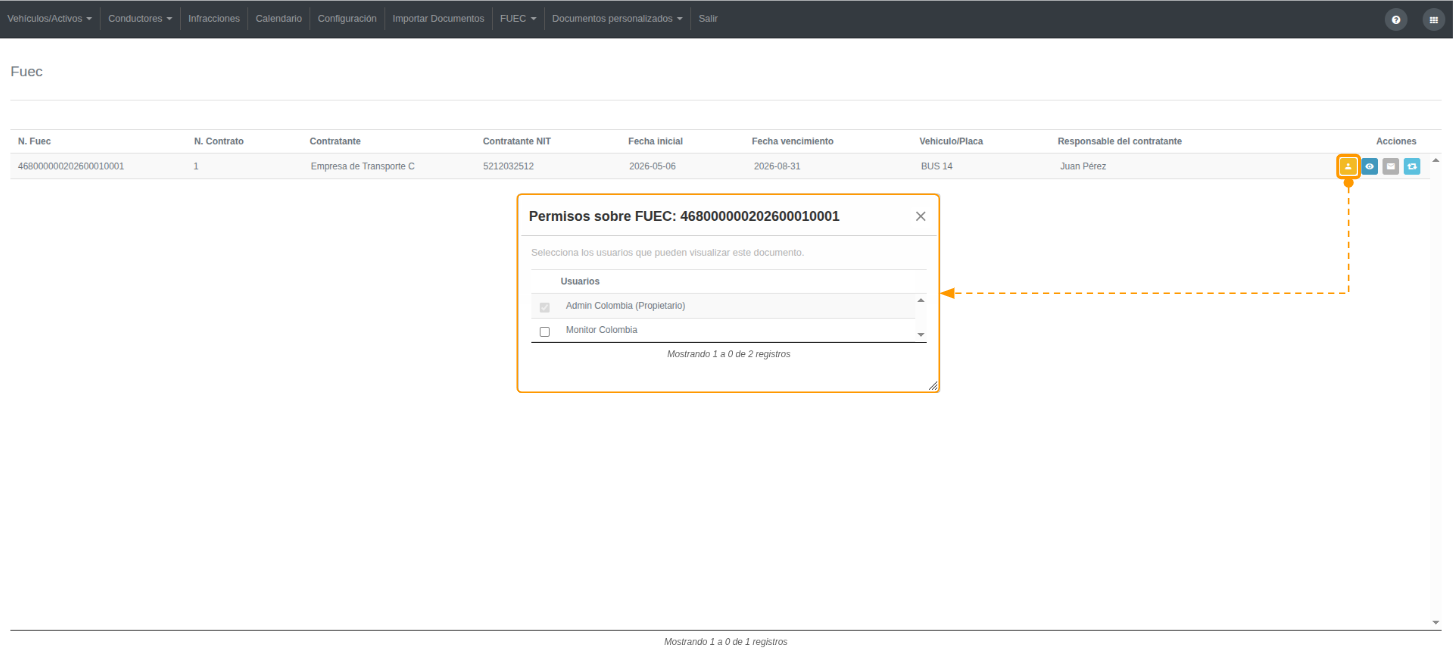Click the up arrow of the Fuec table scrollbar

[1437, 160]
